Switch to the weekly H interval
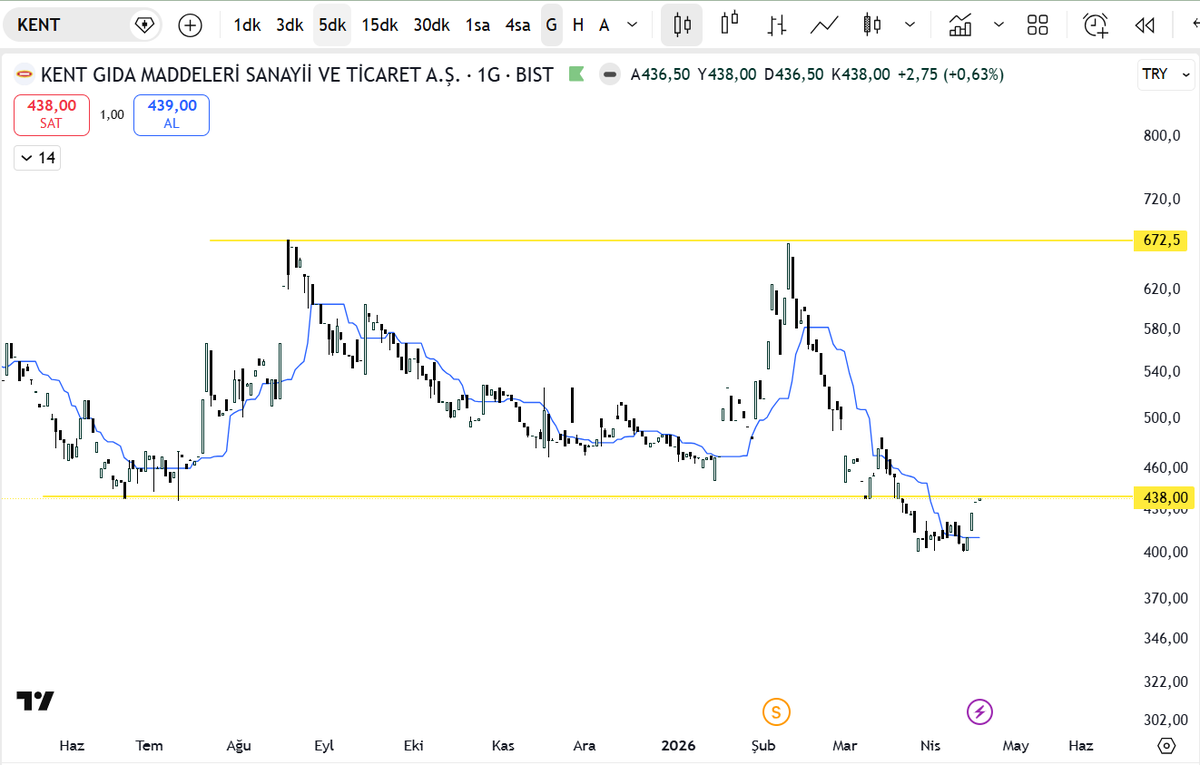 578,25
